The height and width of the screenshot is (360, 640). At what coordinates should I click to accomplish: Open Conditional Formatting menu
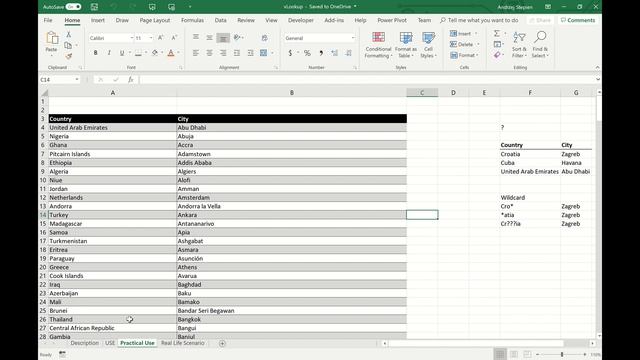pyautogui.click(x=378, y=45)
